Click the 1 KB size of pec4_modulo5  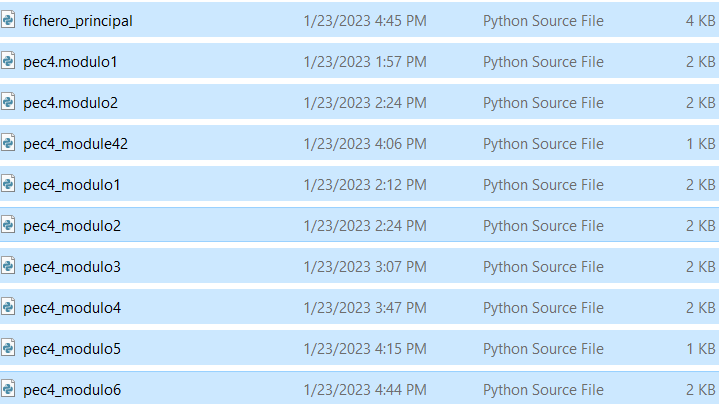tap(700, 349)
